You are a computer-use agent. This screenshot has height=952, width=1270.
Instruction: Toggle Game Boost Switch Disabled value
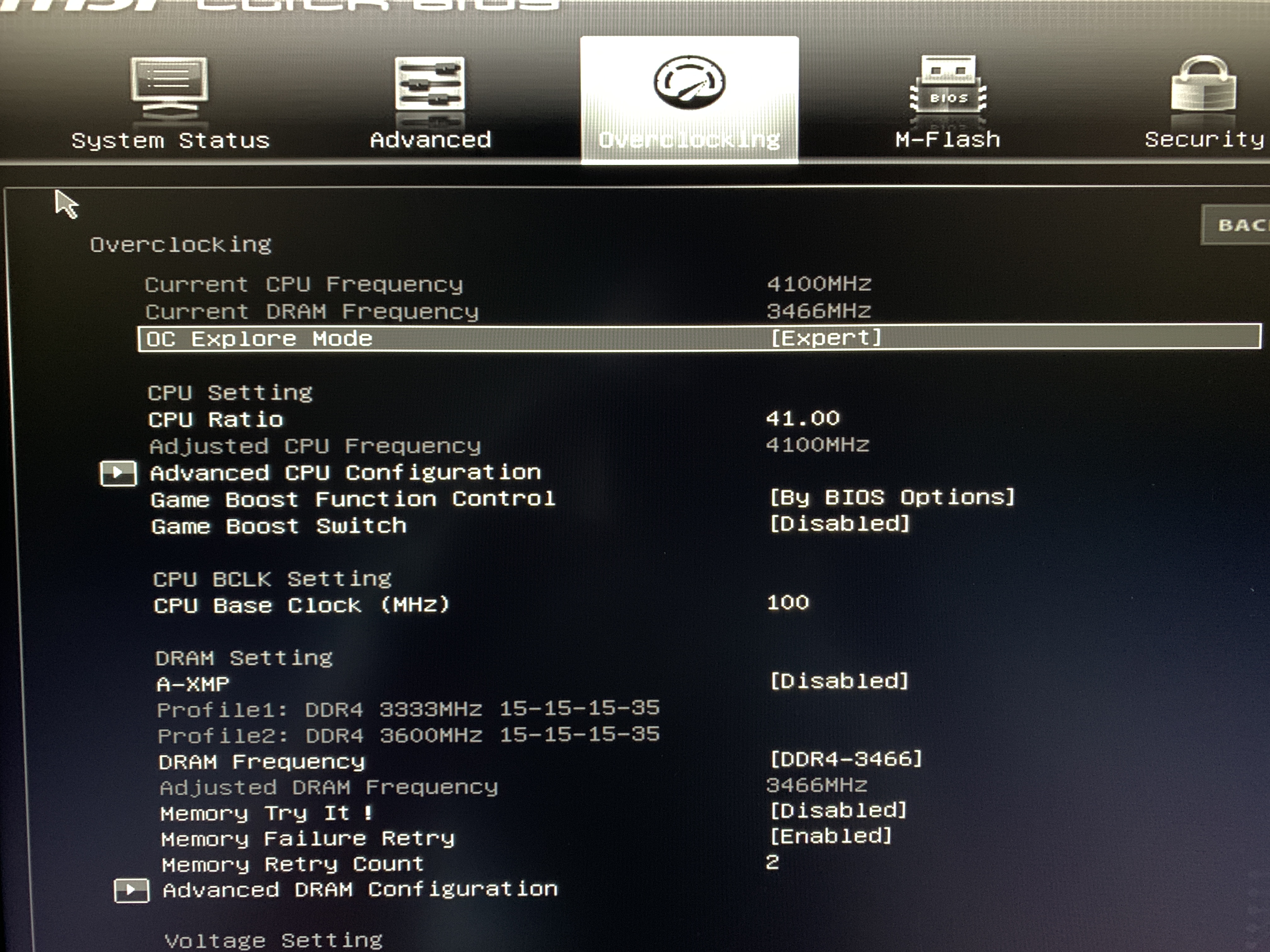[839, 524]
